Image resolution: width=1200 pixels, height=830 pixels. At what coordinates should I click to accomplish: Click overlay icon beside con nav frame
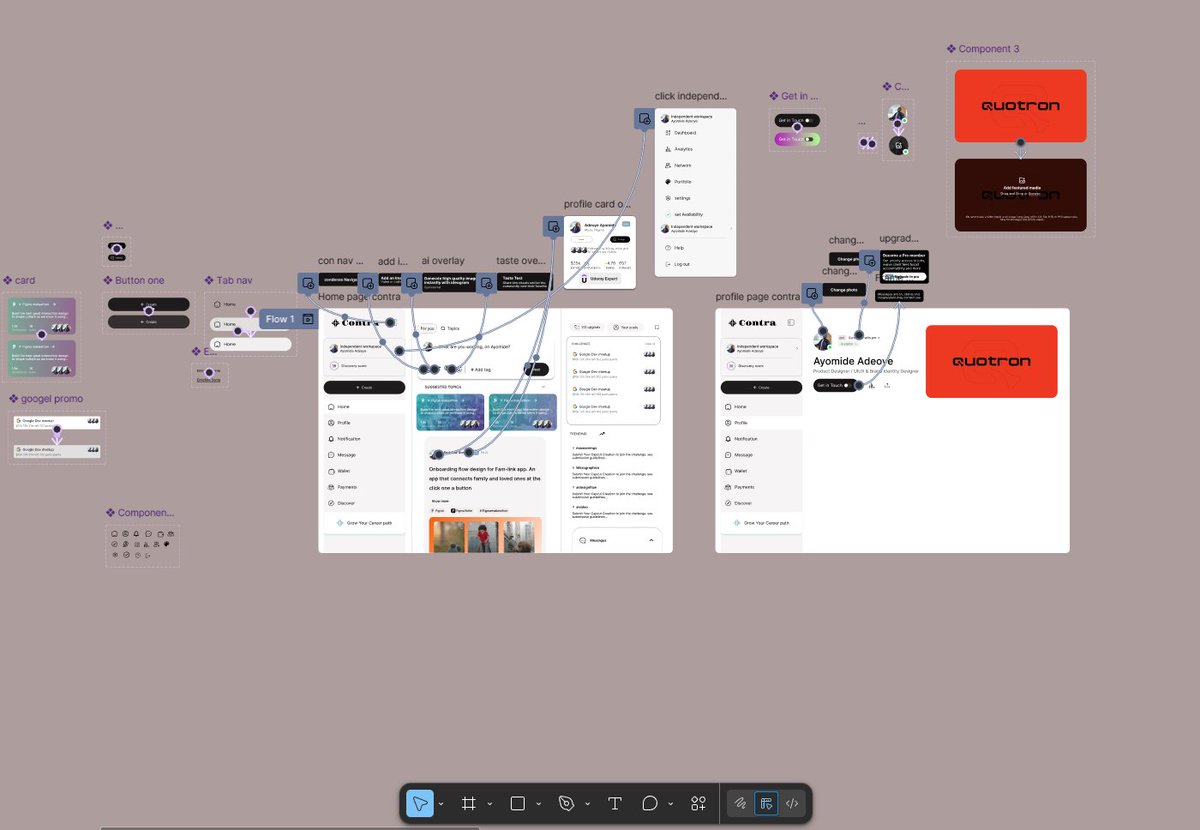point(308,283)
